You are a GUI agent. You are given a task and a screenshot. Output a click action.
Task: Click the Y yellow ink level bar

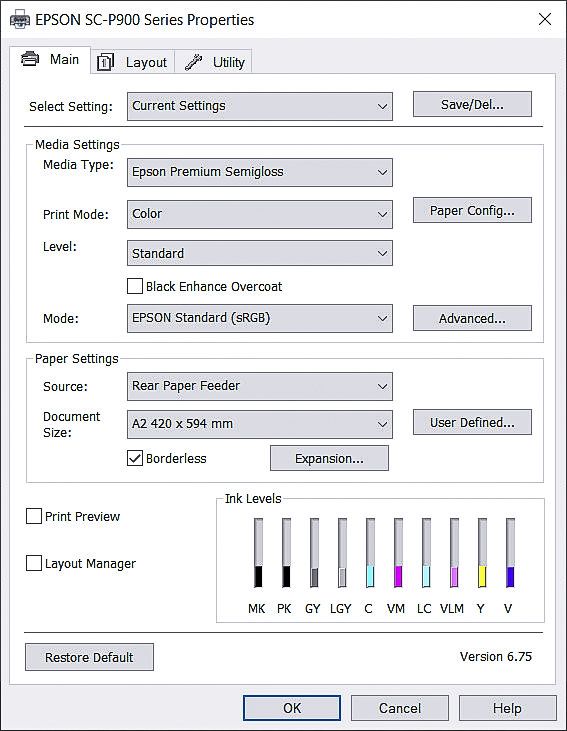click(x=482, y=553)
